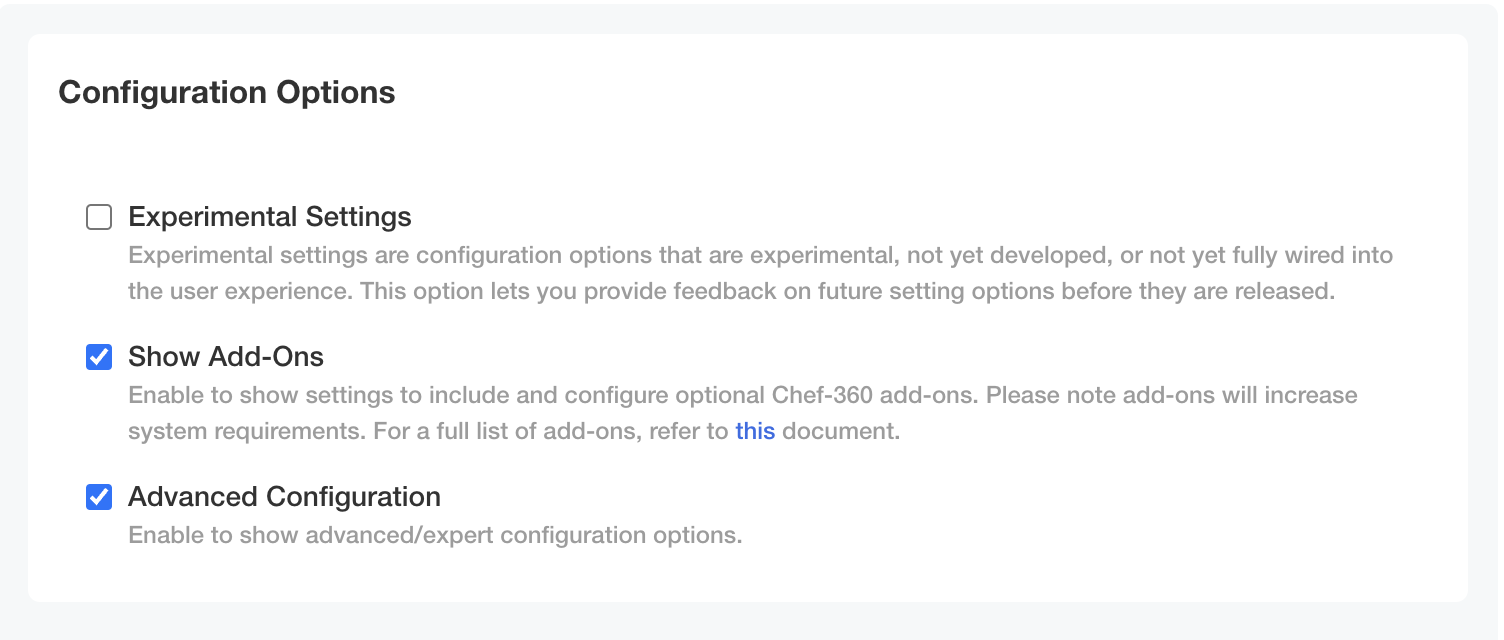The width and height of the screenshot is (1504, 640).
Task: Select the Show Add-Ons label
Action: pyautogui.click(x=225, y=357)
